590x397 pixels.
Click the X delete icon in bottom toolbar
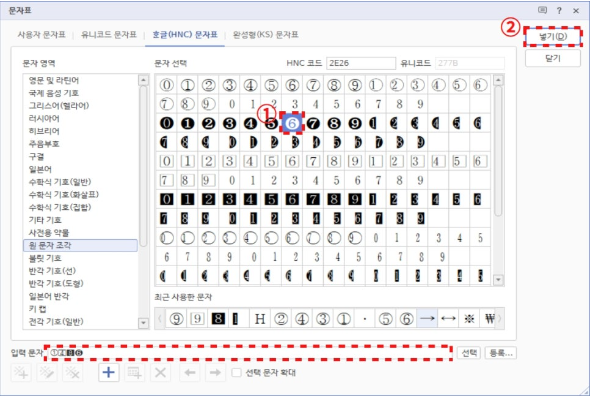click(x=160, y=373)
